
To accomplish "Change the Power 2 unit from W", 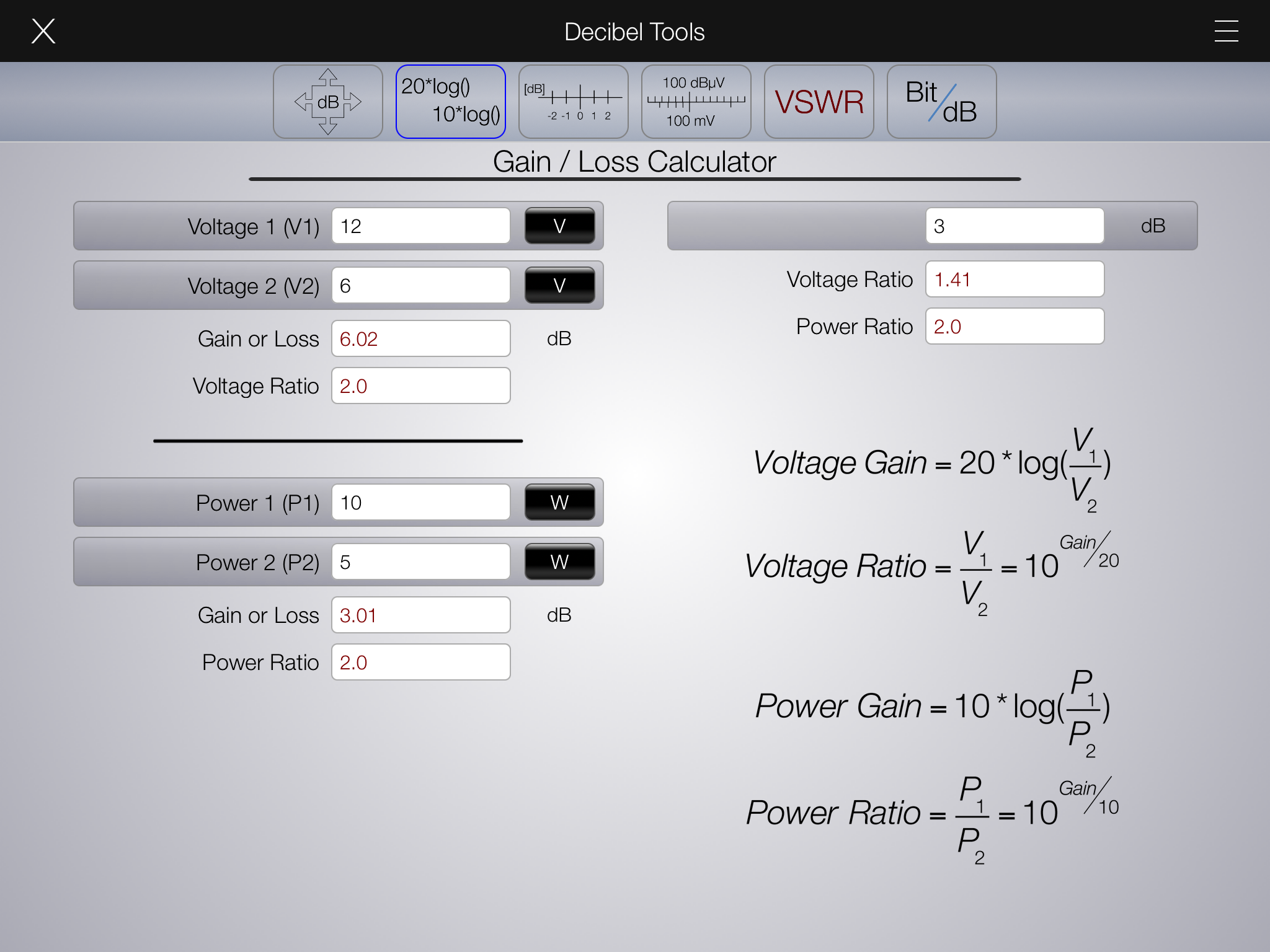I will 559,562.
